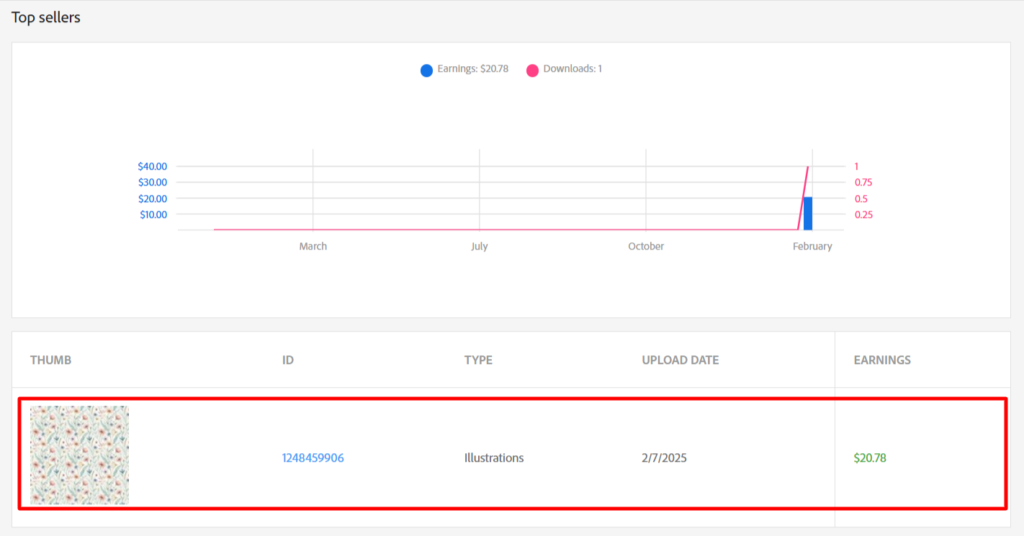Click the 'Illustrations' type cell
This screenshot has height=536, width=1024.
[x=493, y=458]
